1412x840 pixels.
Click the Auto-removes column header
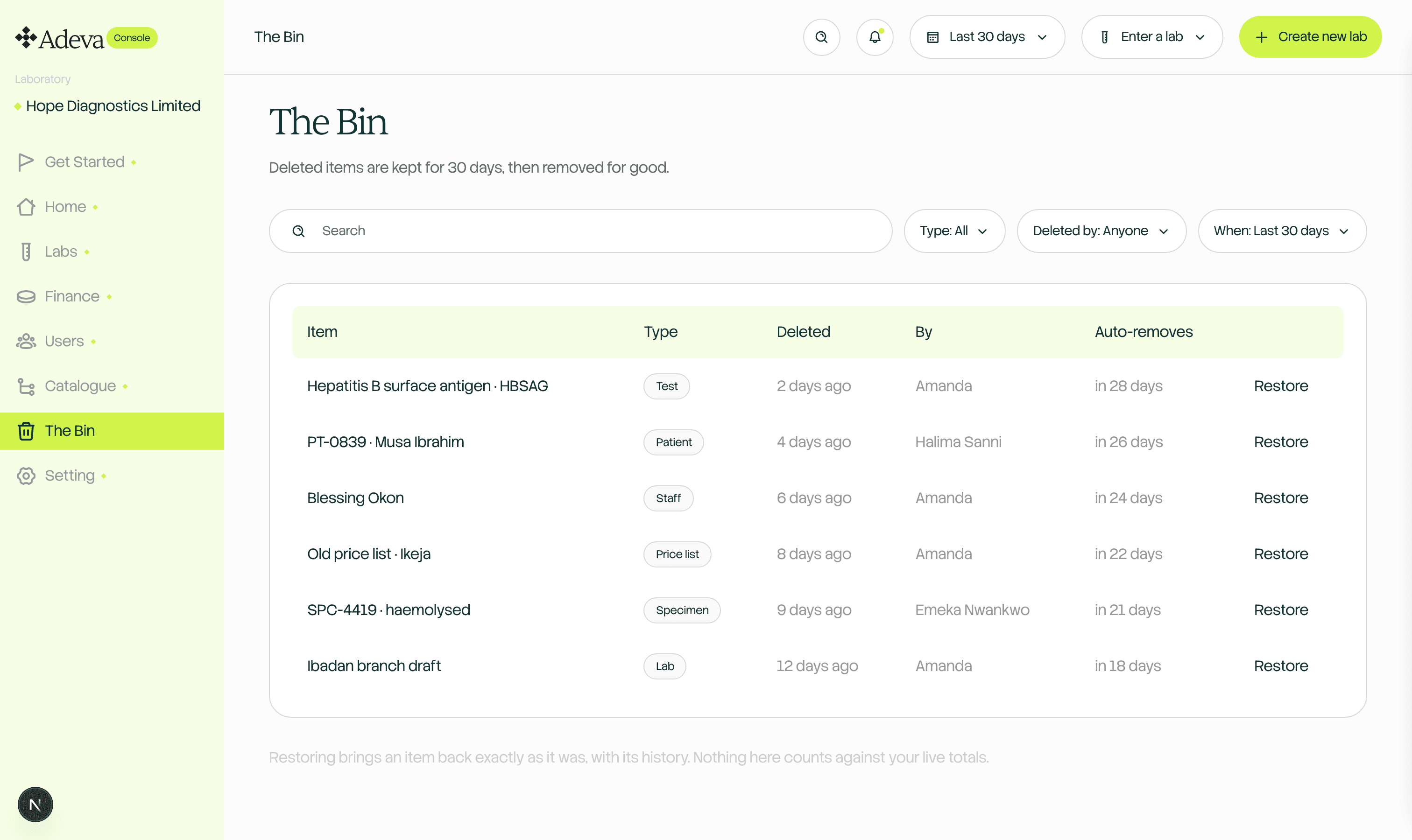click(x=1144, y=332)
